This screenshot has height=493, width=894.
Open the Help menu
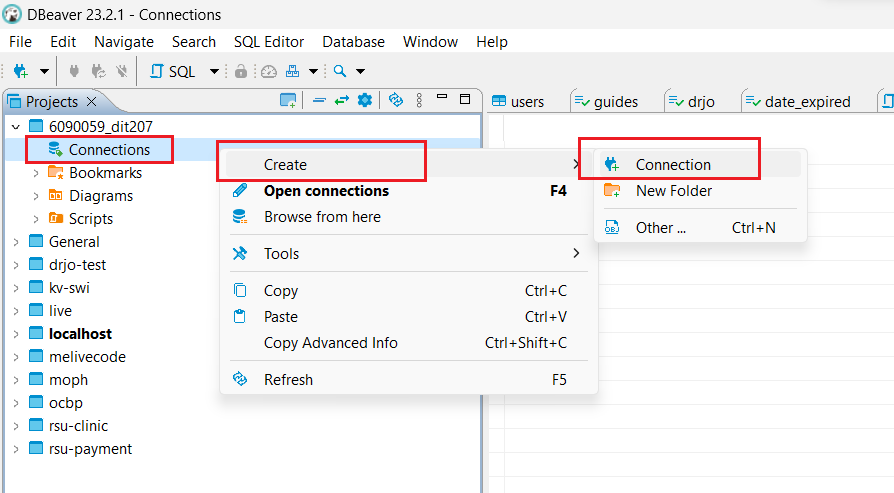coord(492,42)
